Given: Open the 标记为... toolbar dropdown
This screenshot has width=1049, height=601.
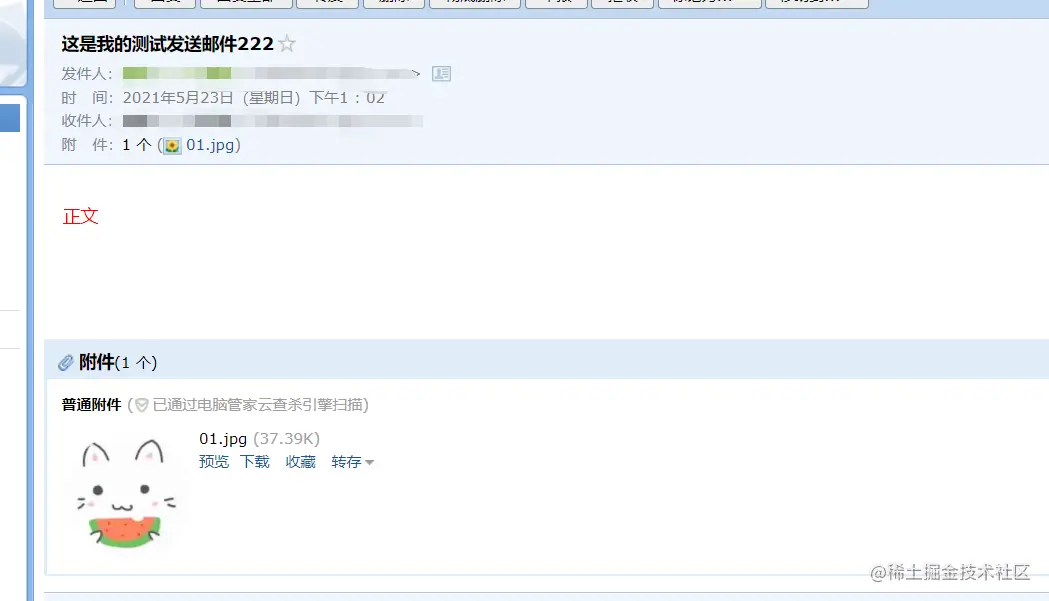Looking at the screenshot, I should coord(710,3).
